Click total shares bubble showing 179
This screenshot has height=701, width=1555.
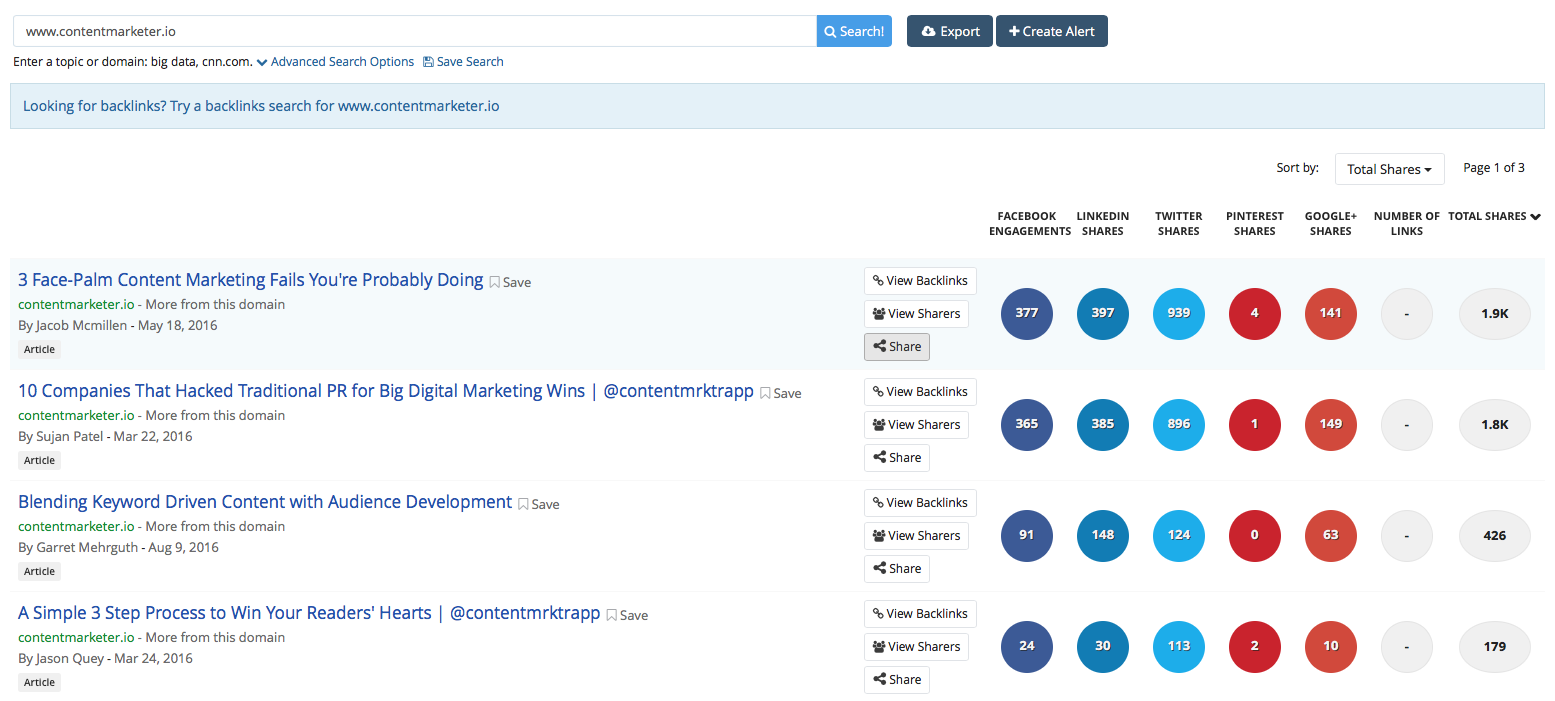1495,646
